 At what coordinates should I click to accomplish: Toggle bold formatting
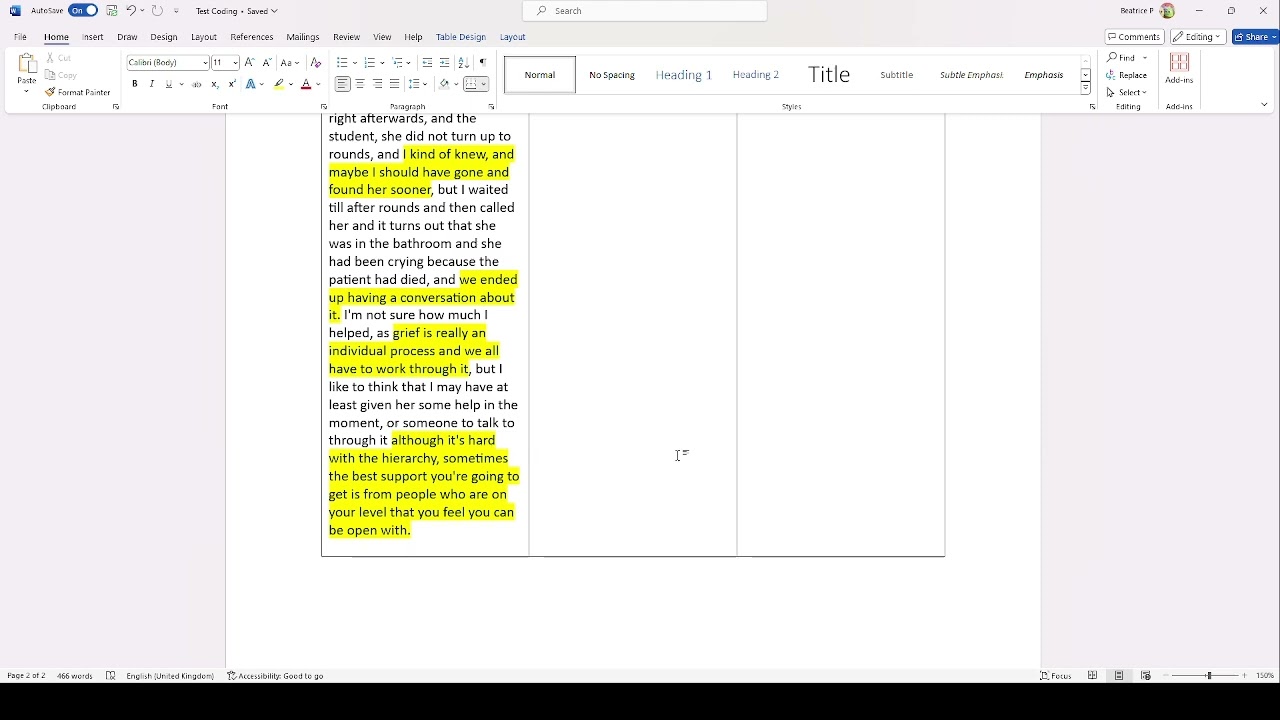[135, 85]
